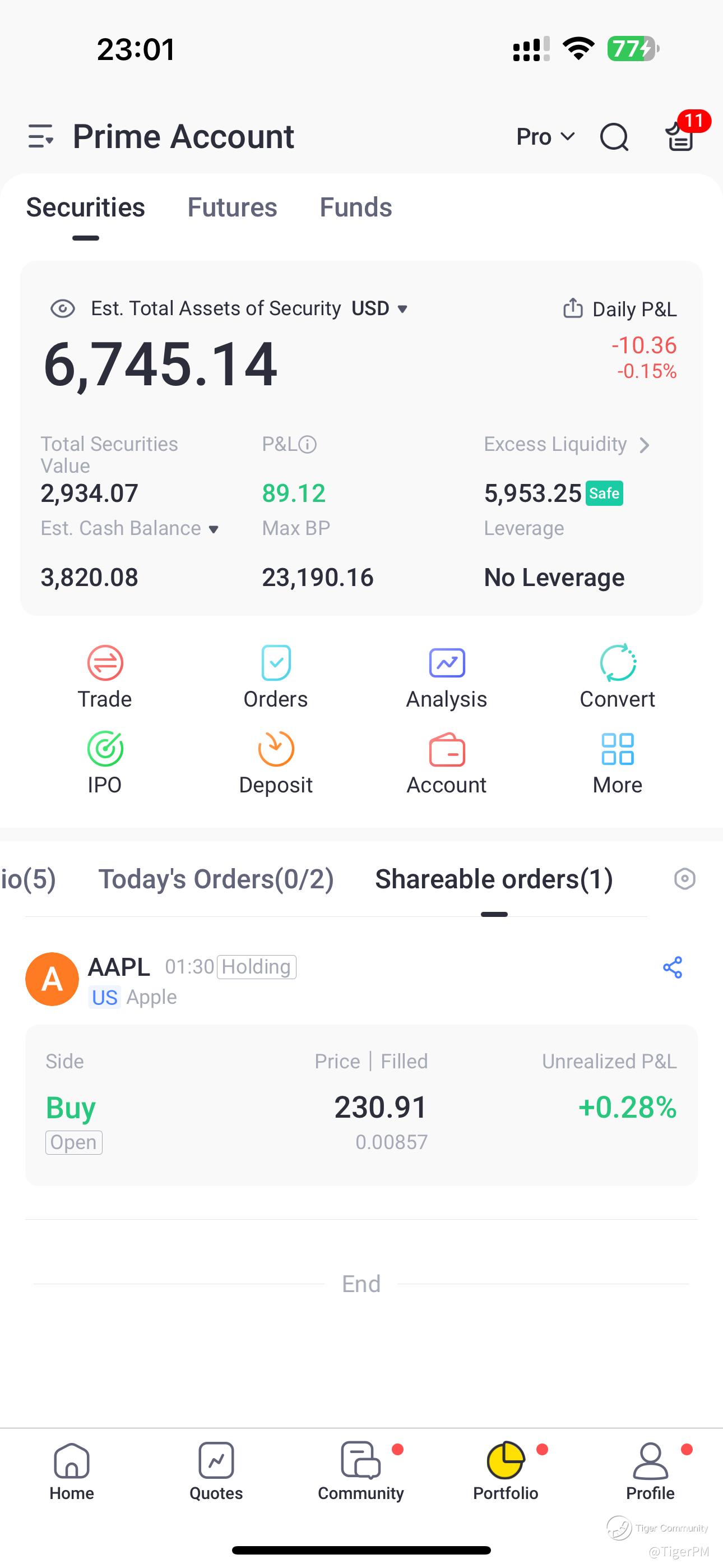The width and height of the screenshot is (723, 1568).
Task: Tap the Trade icon
Action: click(105, 663)
